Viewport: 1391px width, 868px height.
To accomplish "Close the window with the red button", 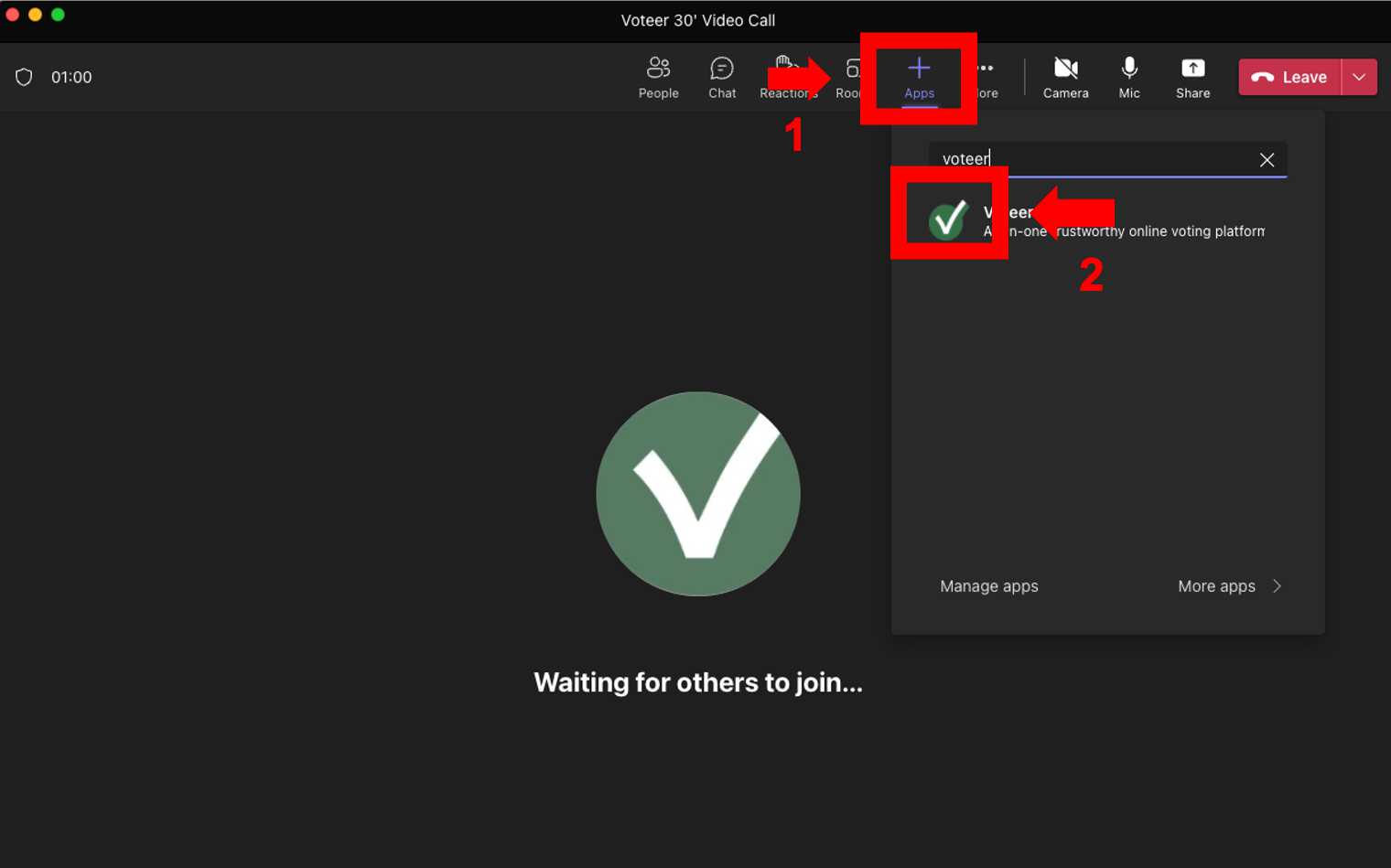I will click(12, 15).
